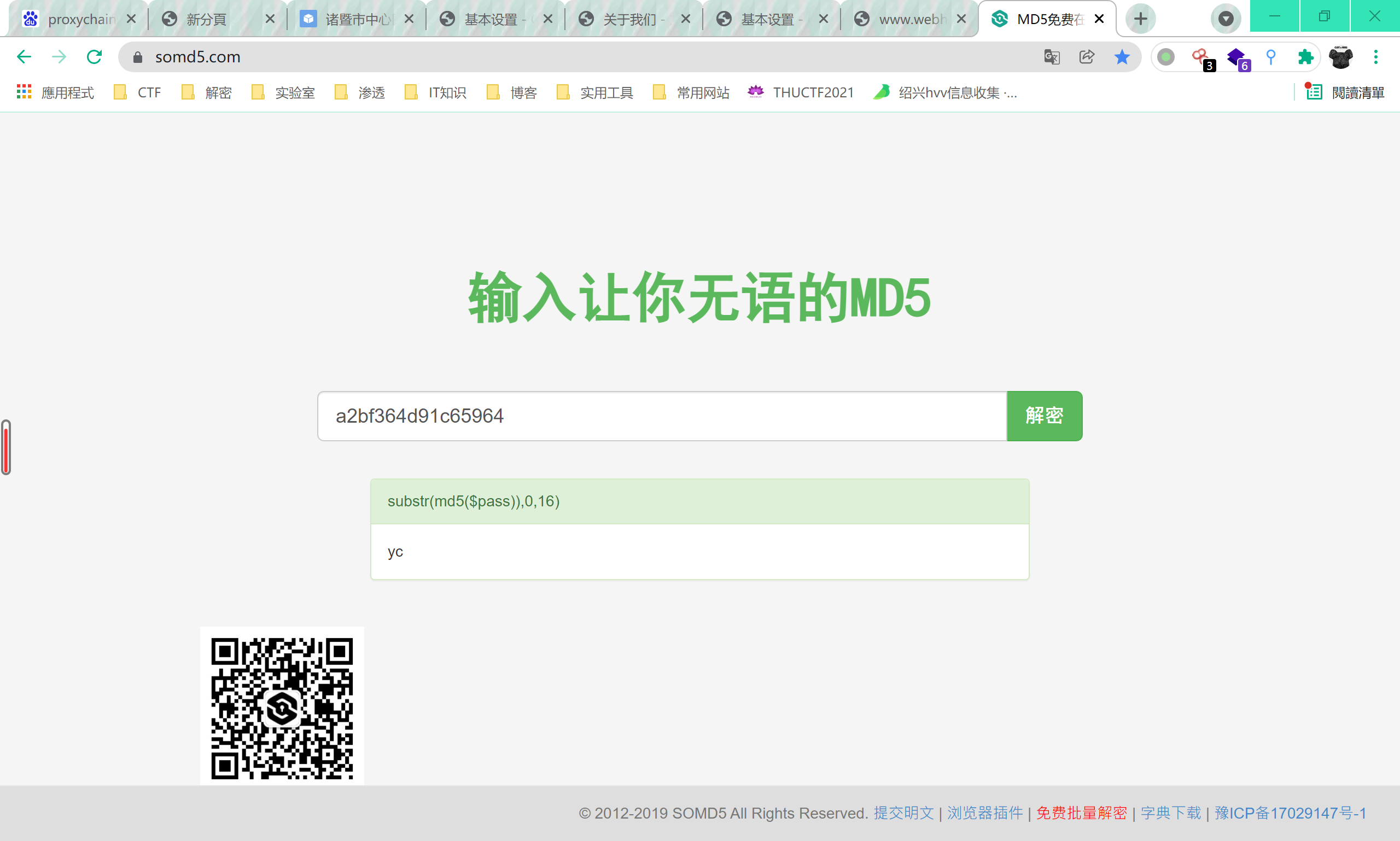Select the decrypted result text yc
1400x841 pixels.
click(395, 551)
